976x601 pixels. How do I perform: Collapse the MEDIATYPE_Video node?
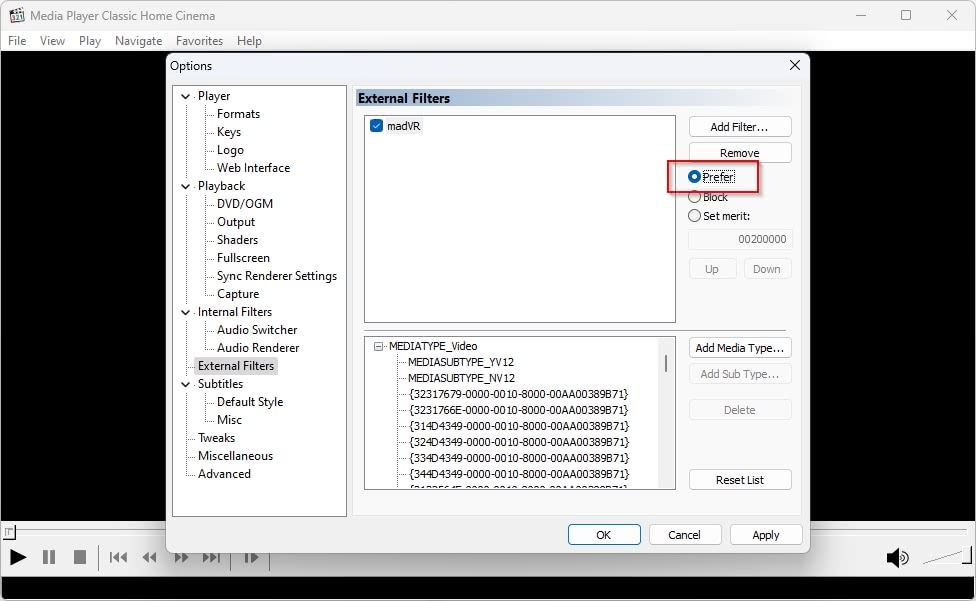[378, 346]
